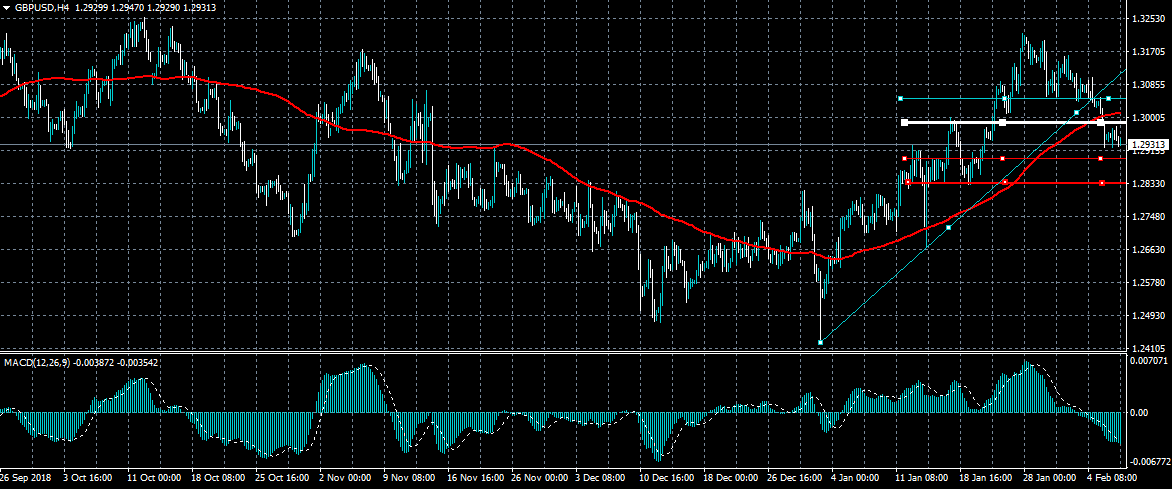1172x489 pixels.
Task: Select the cyan trendline start anchor at the chart low
Action: (821, 342)
